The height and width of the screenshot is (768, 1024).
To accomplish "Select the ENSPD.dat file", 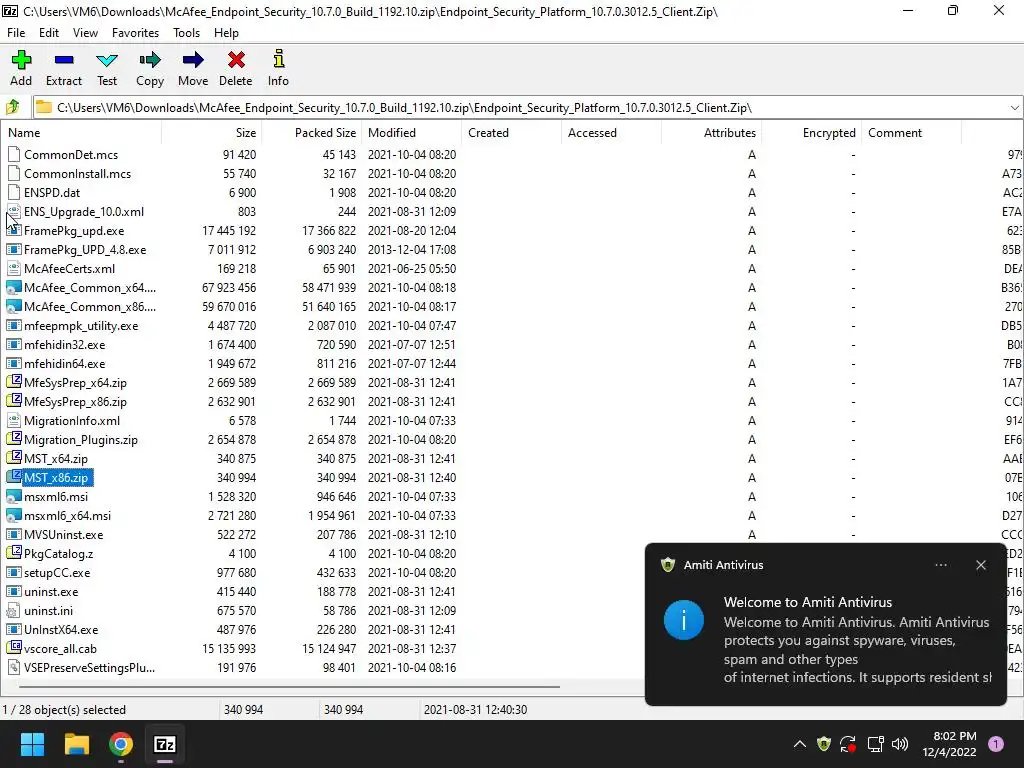I will (x=52, y=193).
